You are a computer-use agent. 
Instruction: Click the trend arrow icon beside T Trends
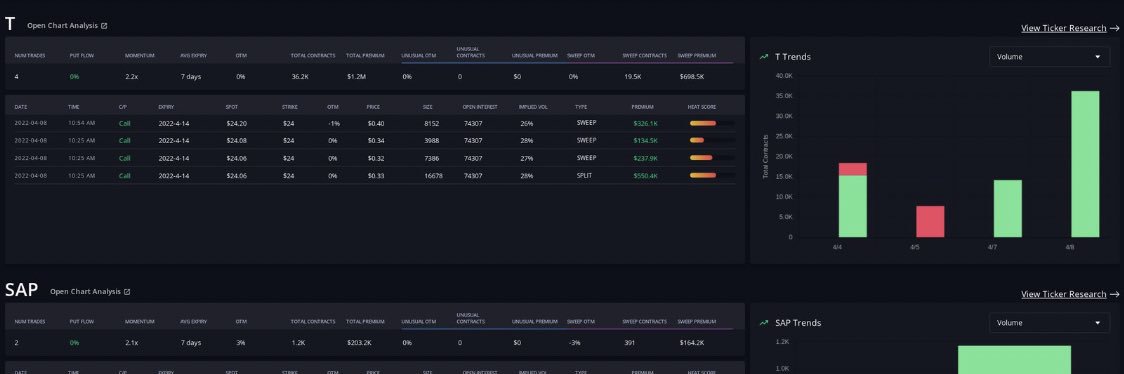click(763, 57)
